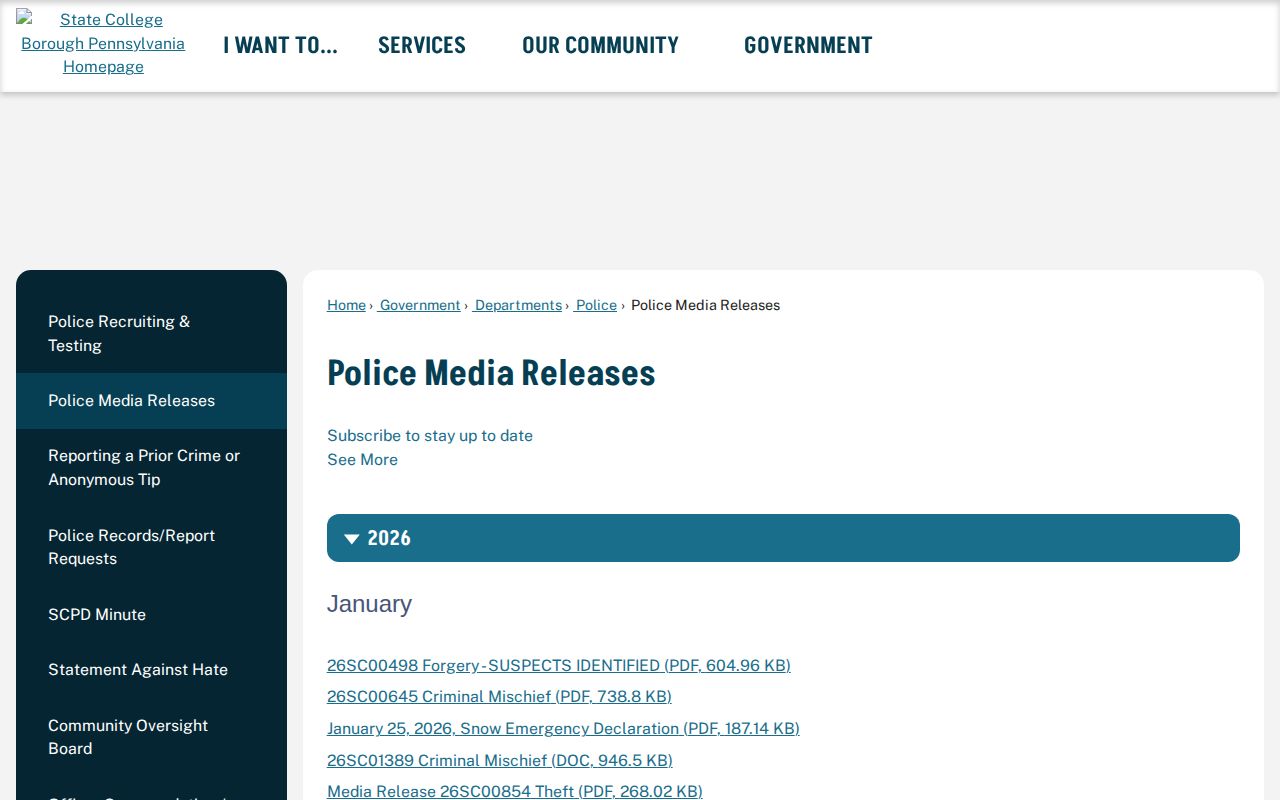Open Reporting a Prior Crime or Anonymous Tip
Viewport: 1280px width, 800px height.
click(151, 467)
